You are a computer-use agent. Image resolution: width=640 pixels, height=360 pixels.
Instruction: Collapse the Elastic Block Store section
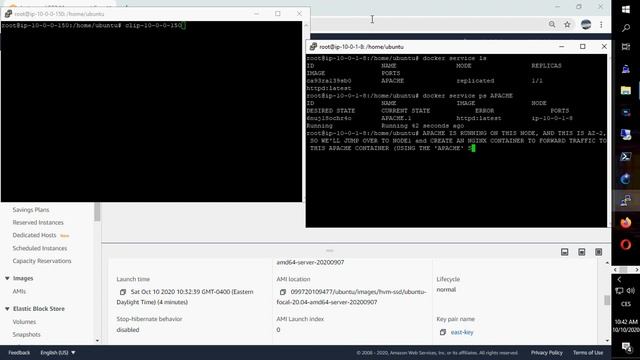click(7, 309)
